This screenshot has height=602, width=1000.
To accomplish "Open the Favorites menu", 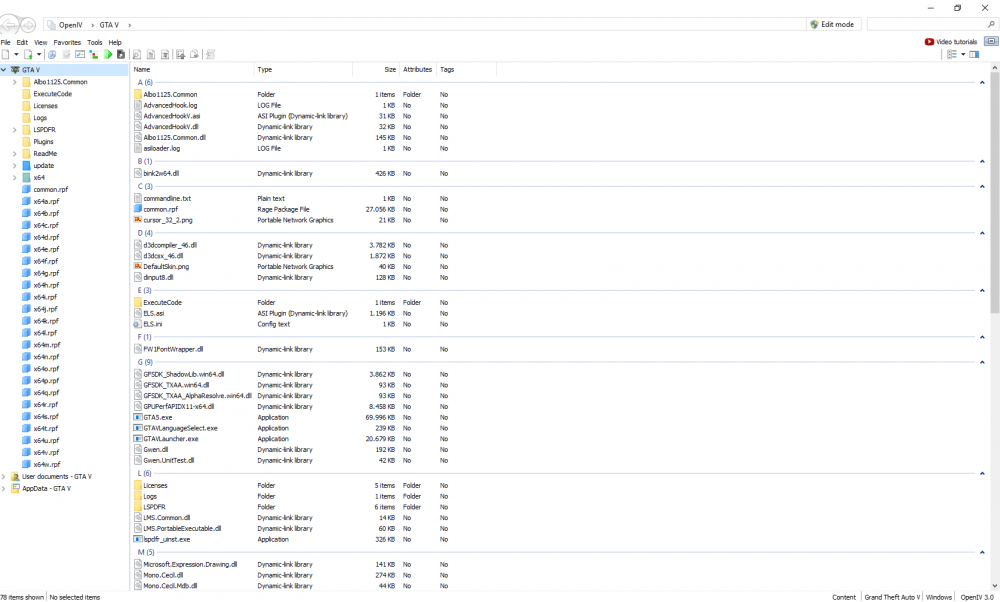I will point(67,43).
